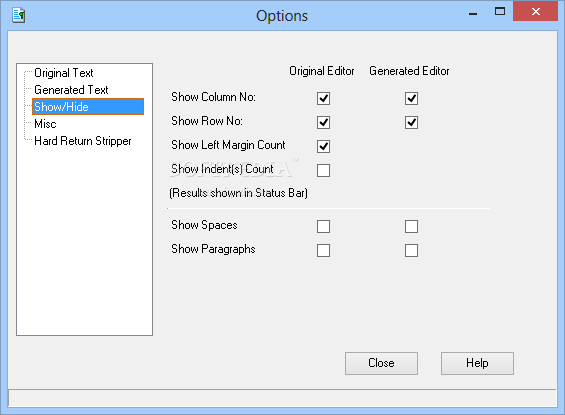Open the Misc options category

point(45,124)
